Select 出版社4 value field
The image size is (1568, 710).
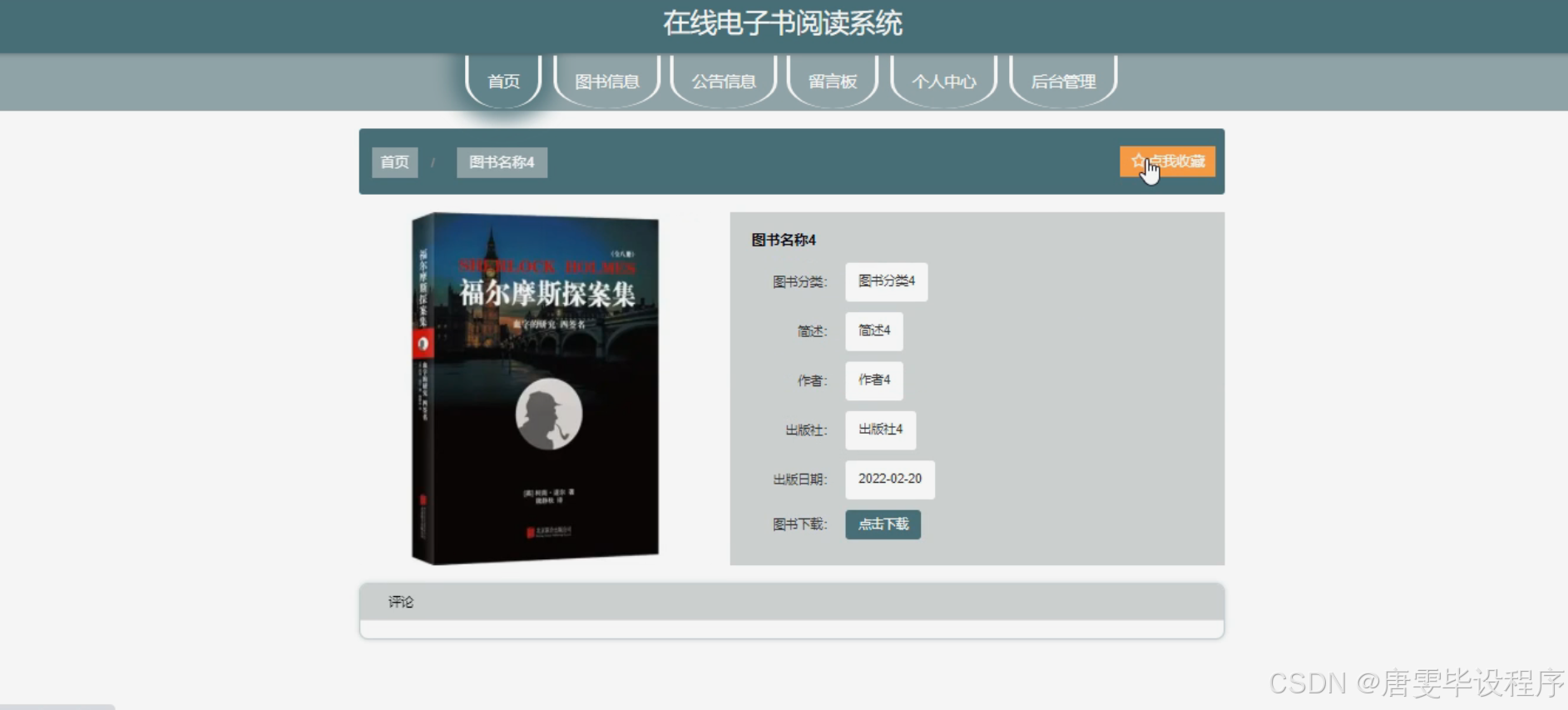coord(880,429)
